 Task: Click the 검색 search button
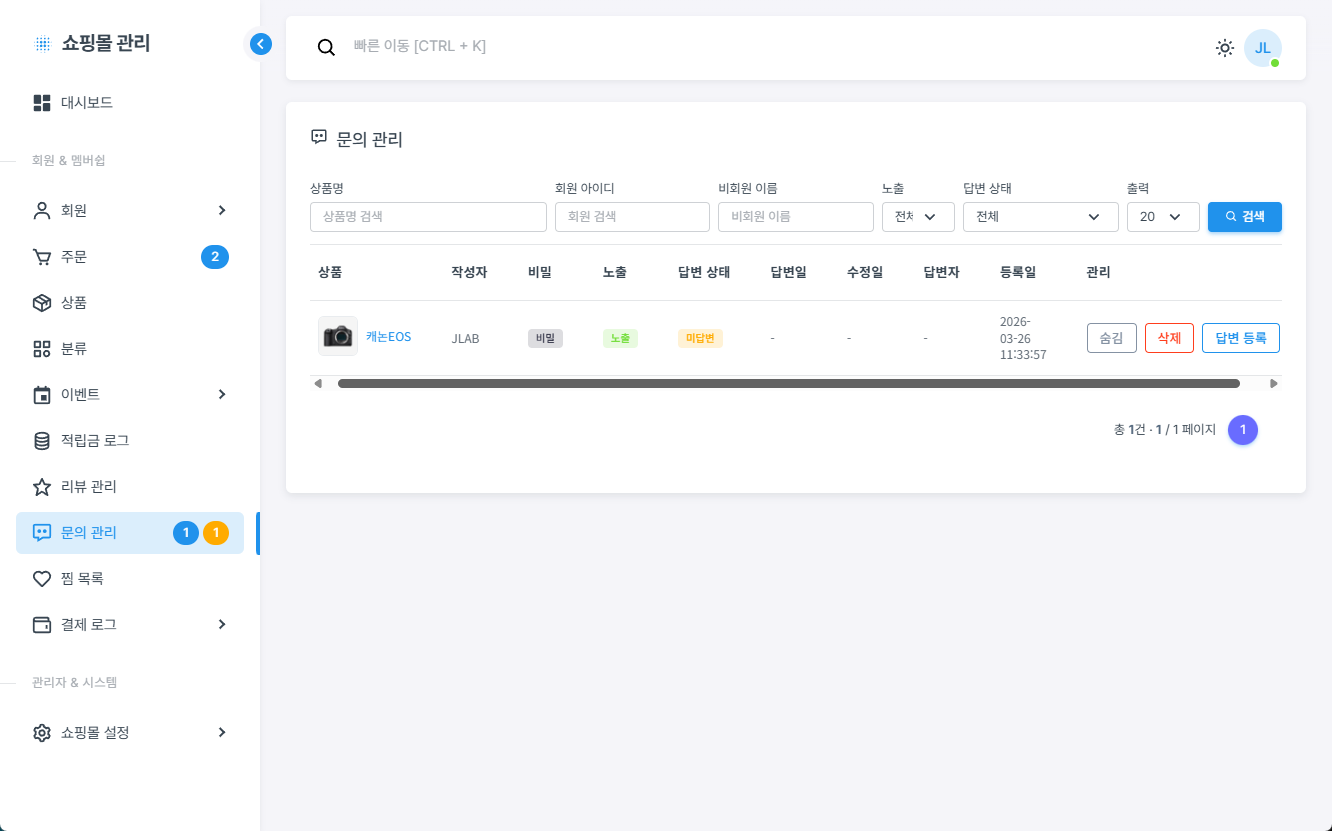click(x=1244, y=217)
